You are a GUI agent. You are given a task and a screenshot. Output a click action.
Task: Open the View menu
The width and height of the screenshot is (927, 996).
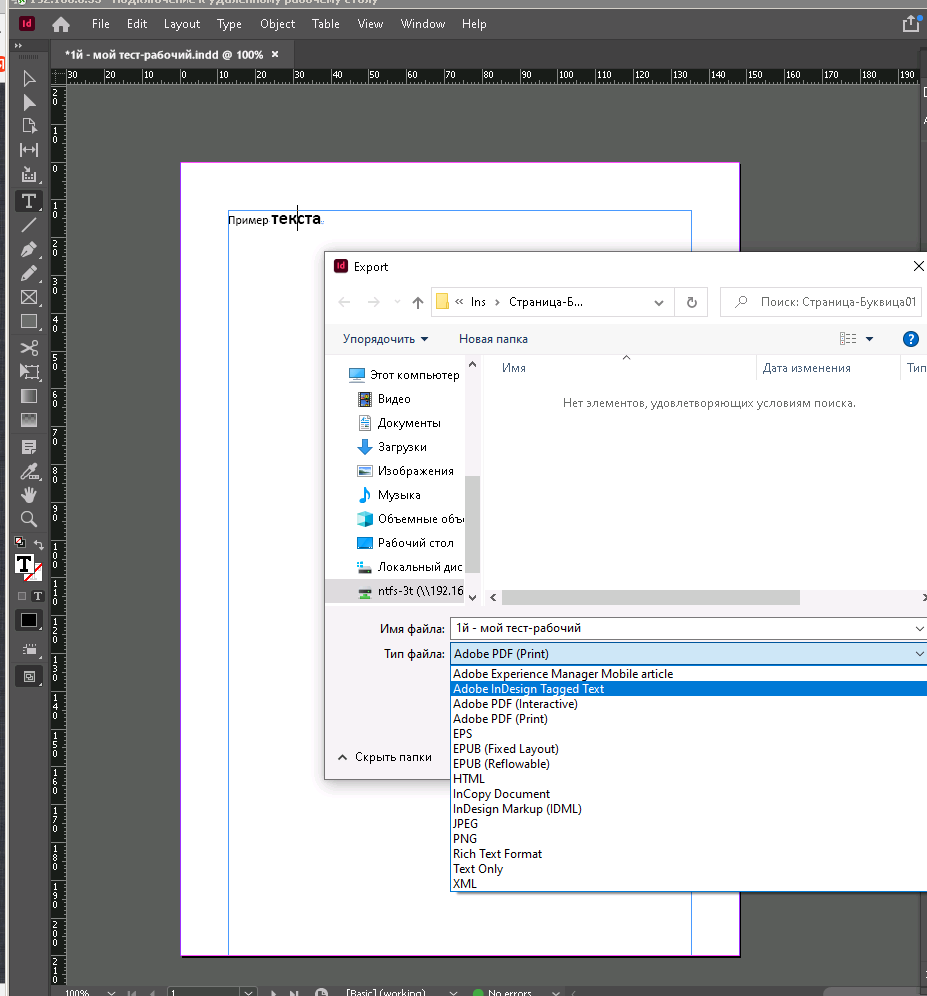click(x=370, y=24)
